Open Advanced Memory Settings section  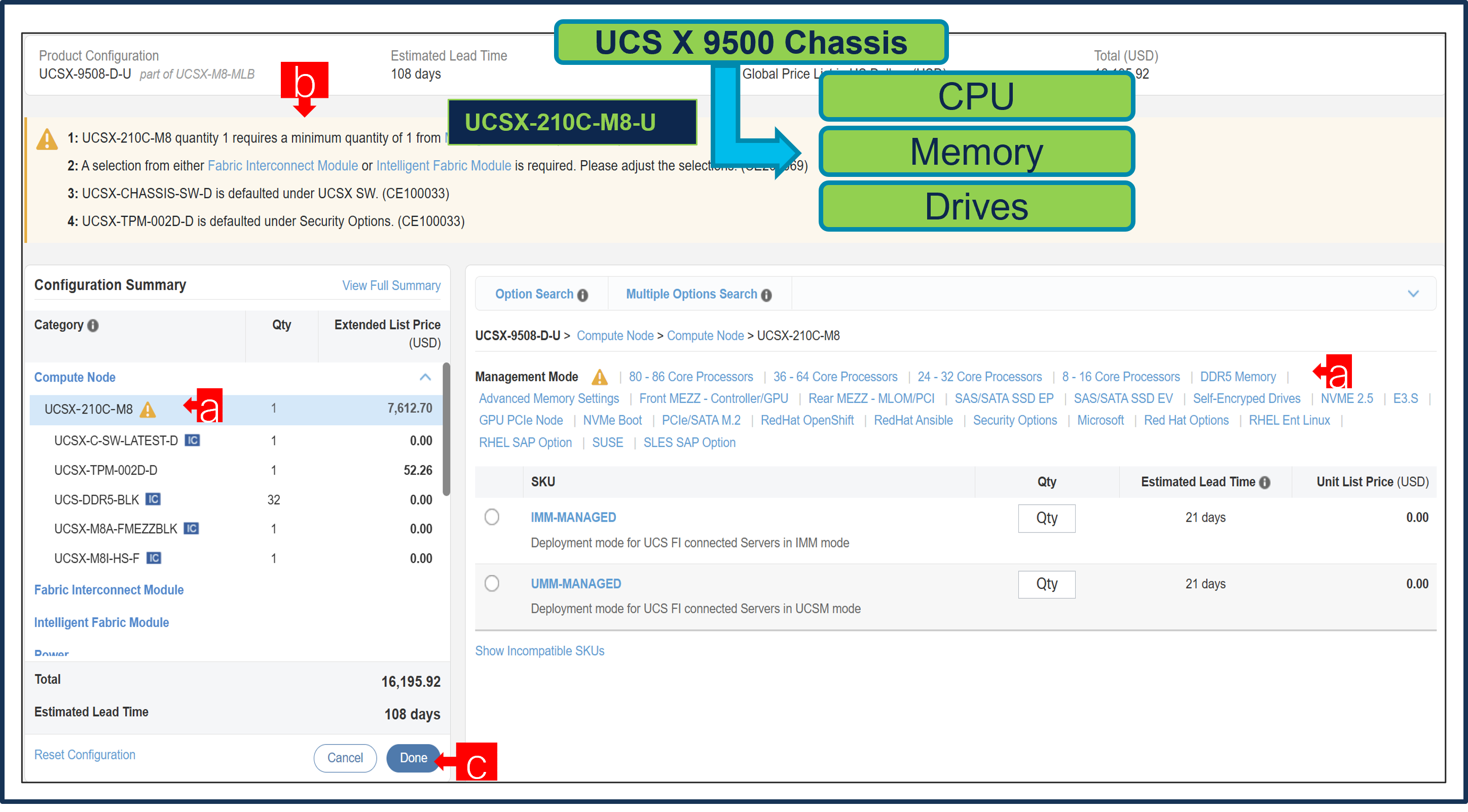[x=549, y=399]
